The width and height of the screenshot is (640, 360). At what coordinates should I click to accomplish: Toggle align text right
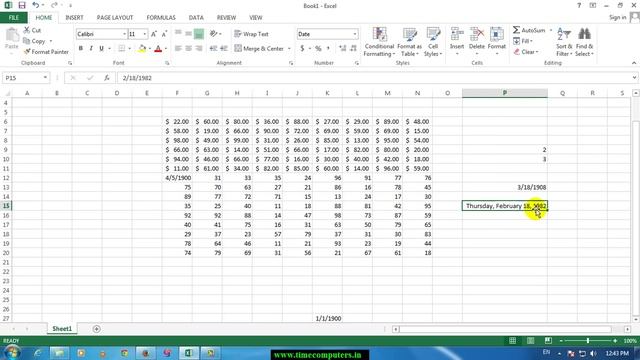pyautogui.click(x=199, y=49)
